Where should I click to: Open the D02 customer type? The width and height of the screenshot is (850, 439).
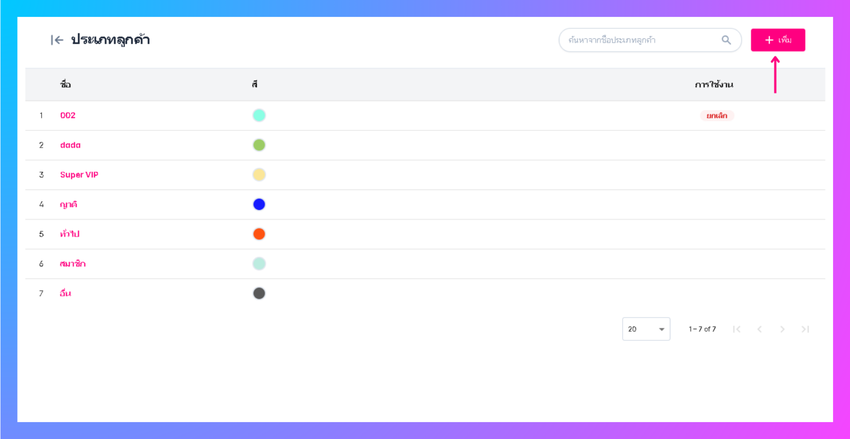[68, 116]
